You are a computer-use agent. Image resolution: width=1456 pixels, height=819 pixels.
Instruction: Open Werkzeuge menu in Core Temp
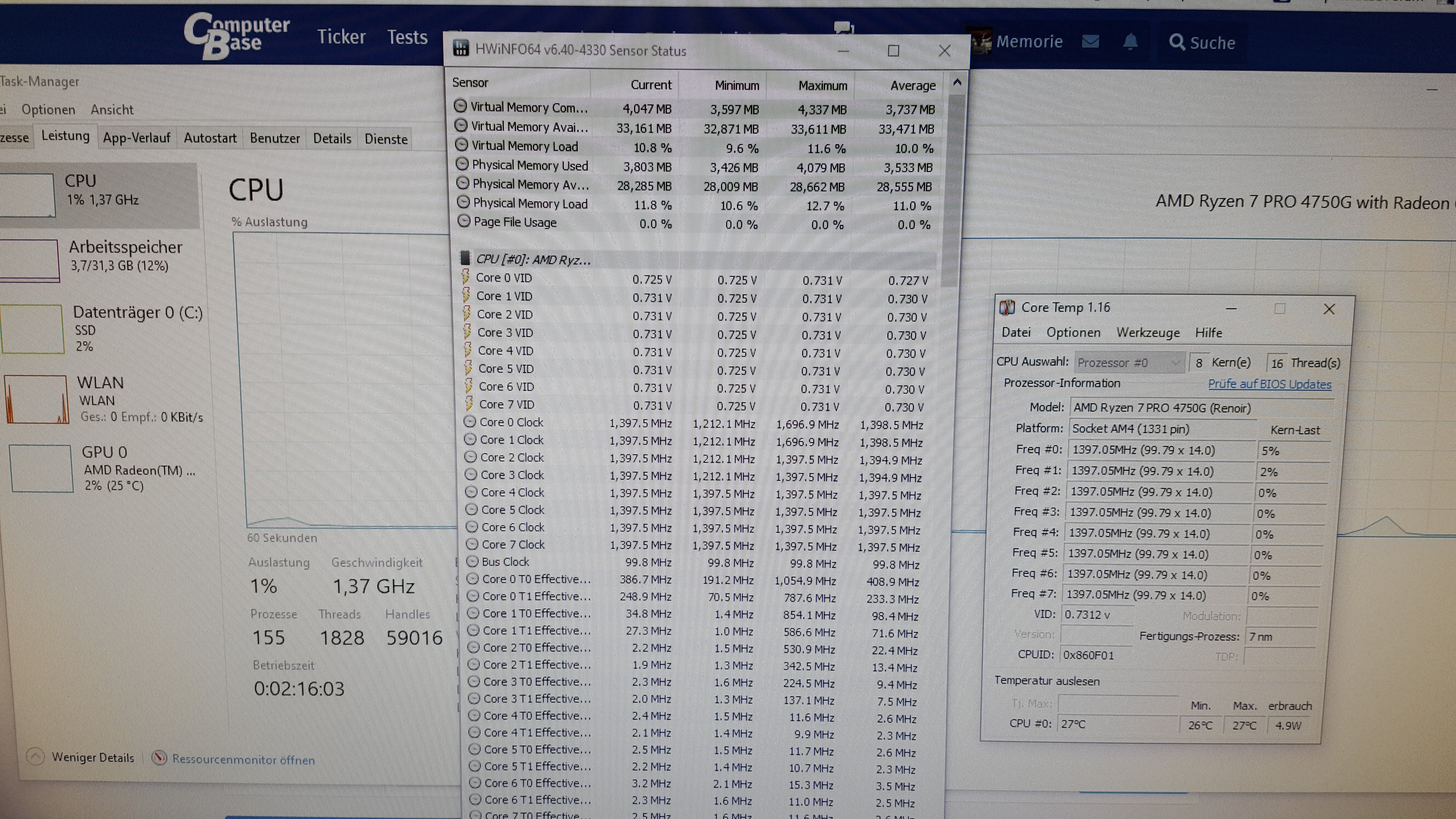tap(1147, 333)
